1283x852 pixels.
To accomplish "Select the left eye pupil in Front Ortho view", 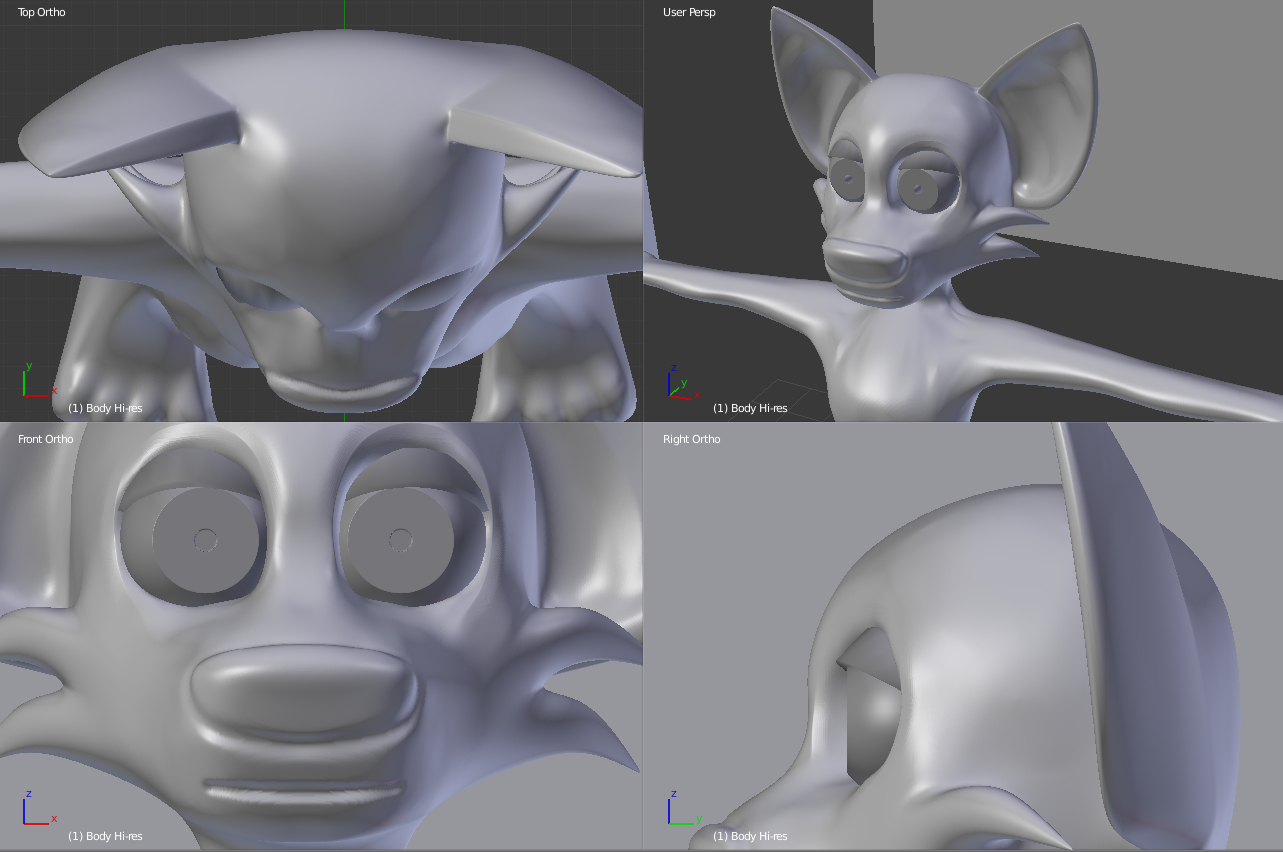I will [205, 540].
